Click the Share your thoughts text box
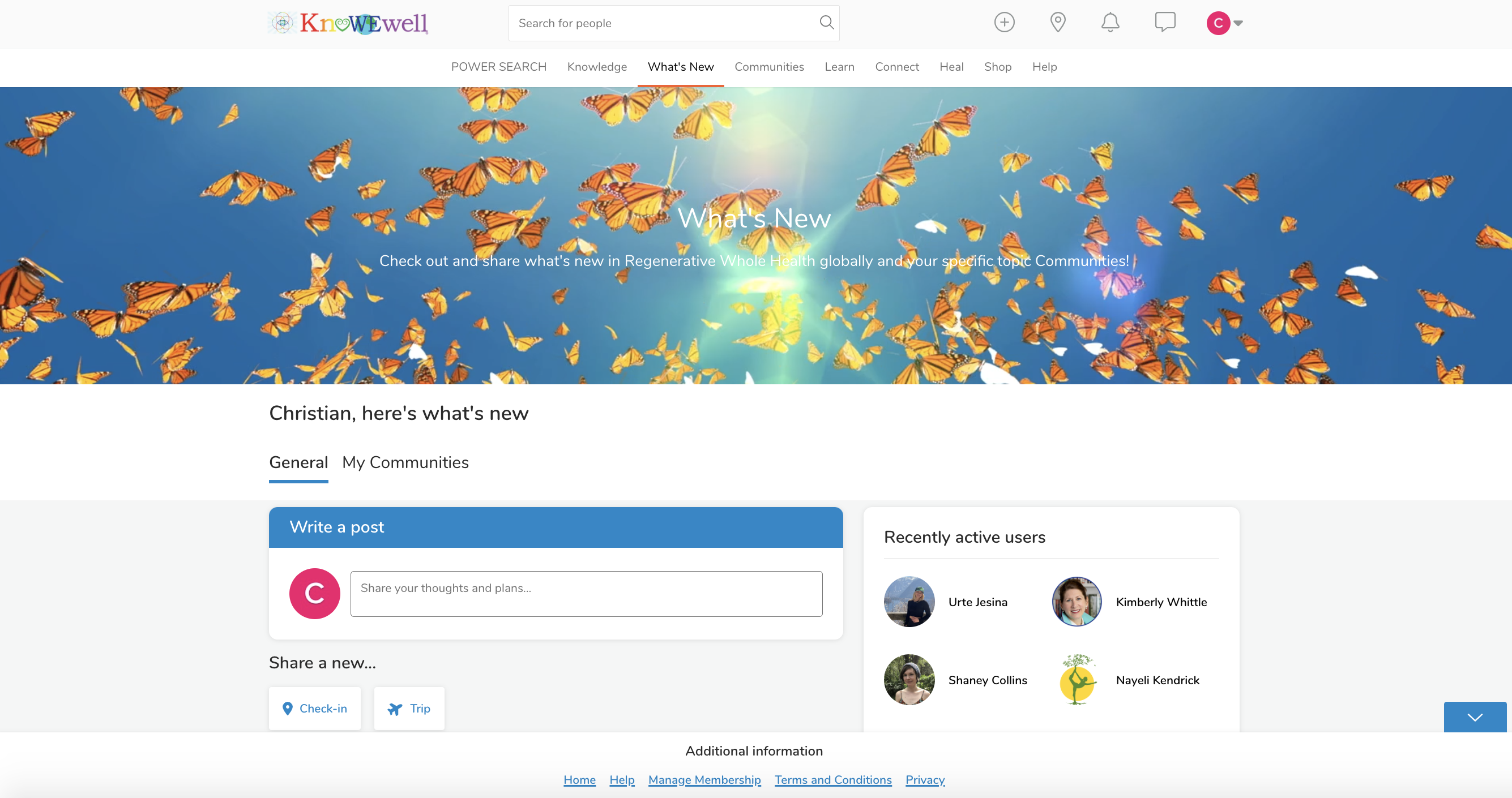The height and width of the screenshot is (798, 1512). 586,594
